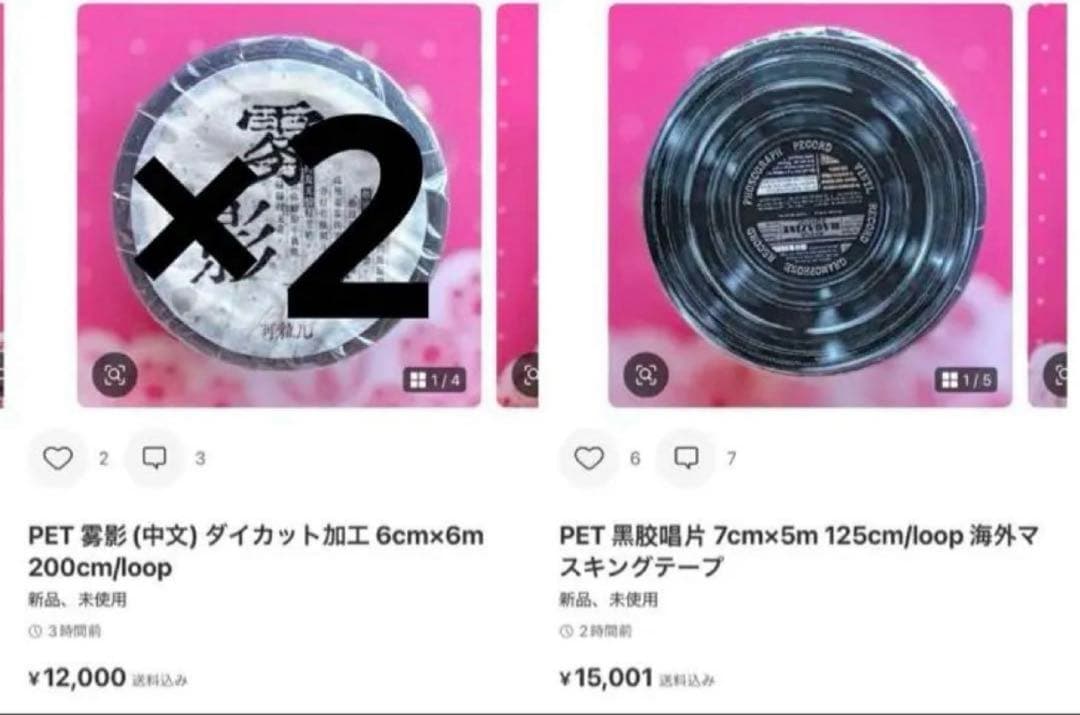Tap 新品、未使用 condition under 霧影 listing
The image size is (1080, 715).
[77, 600]
